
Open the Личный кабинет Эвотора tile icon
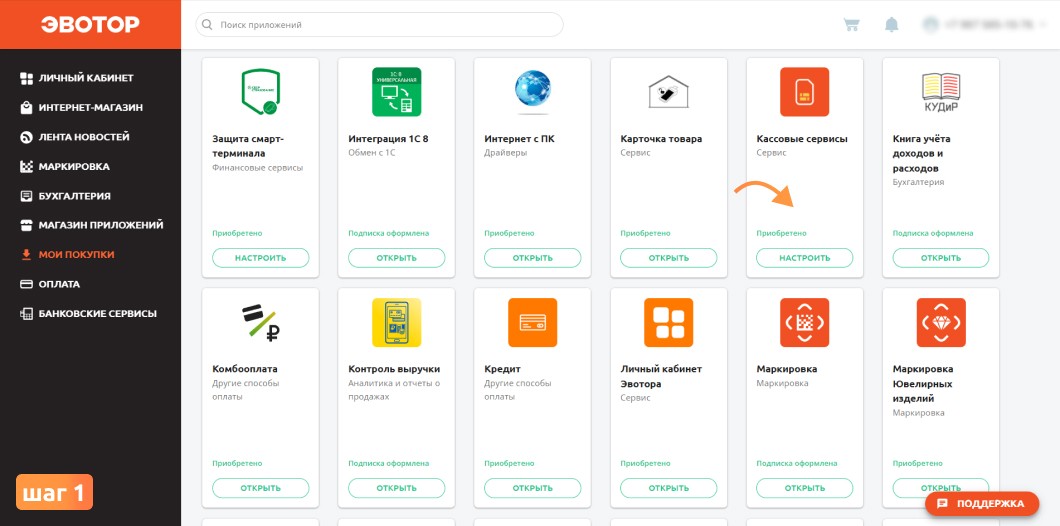(668, 322)
